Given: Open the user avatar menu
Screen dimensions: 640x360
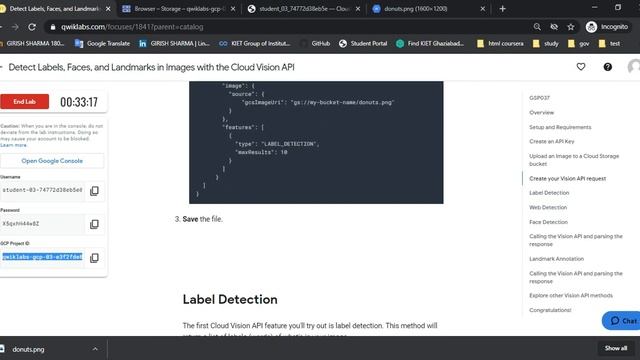Looking at the screenshot, I should point(633,67).
